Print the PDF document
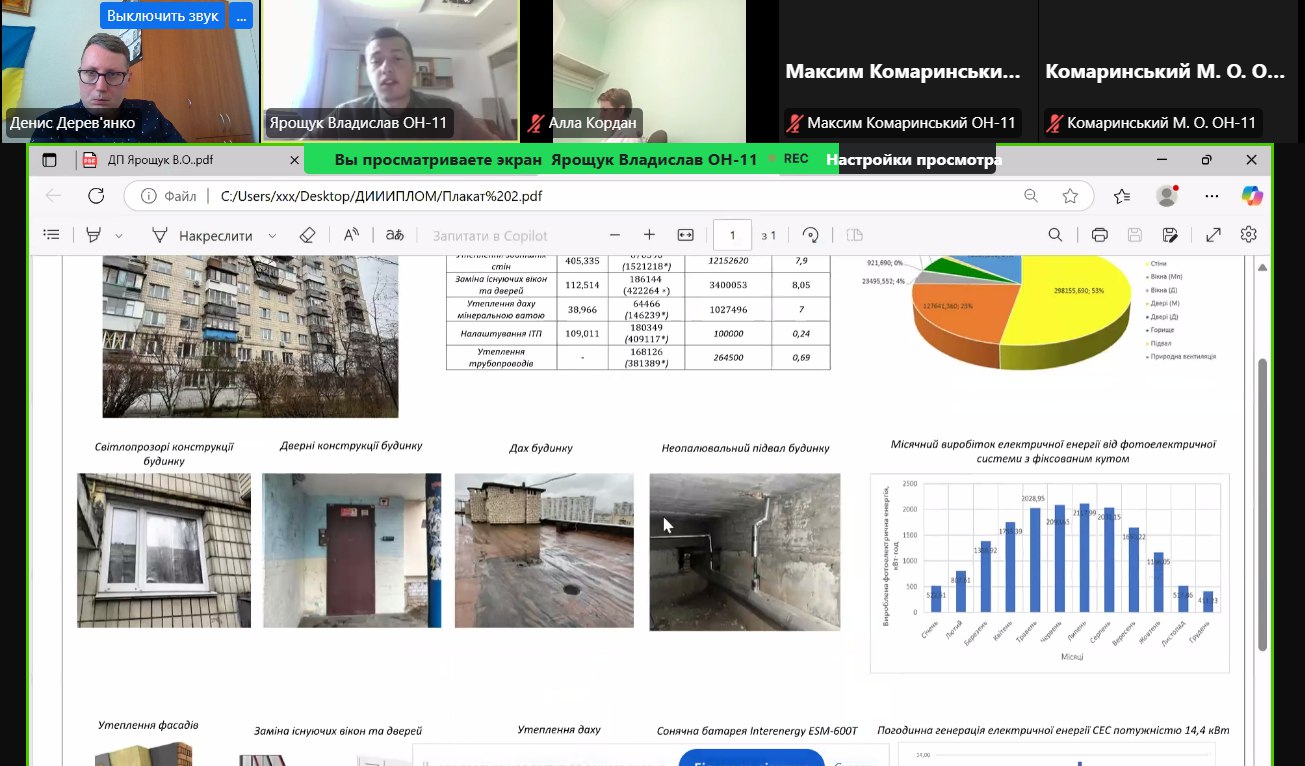Image resolution: width=1305 pixels, height=766 pixels. [x=1100, y=235]
